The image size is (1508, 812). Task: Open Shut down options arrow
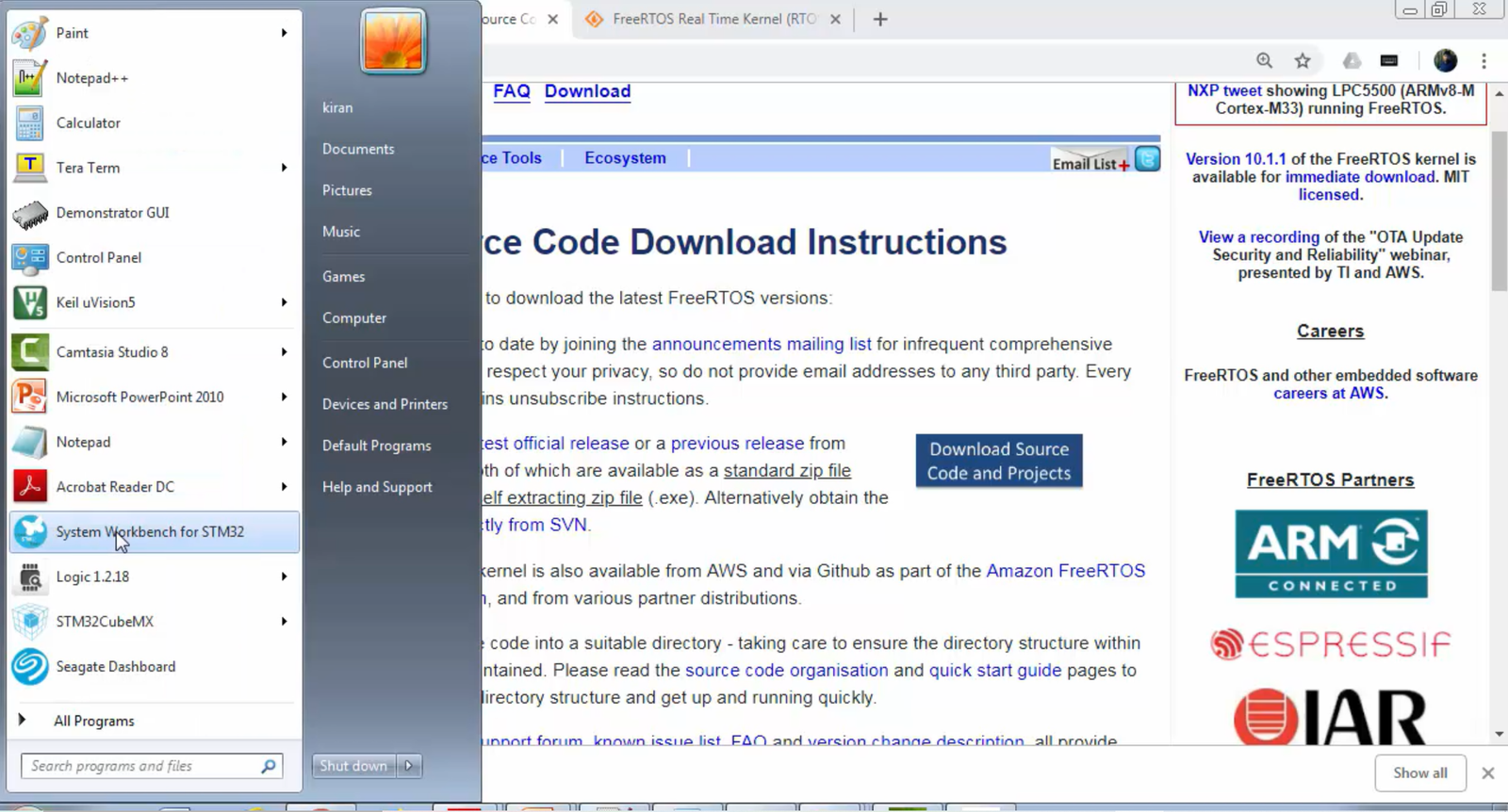pos(409,766)
